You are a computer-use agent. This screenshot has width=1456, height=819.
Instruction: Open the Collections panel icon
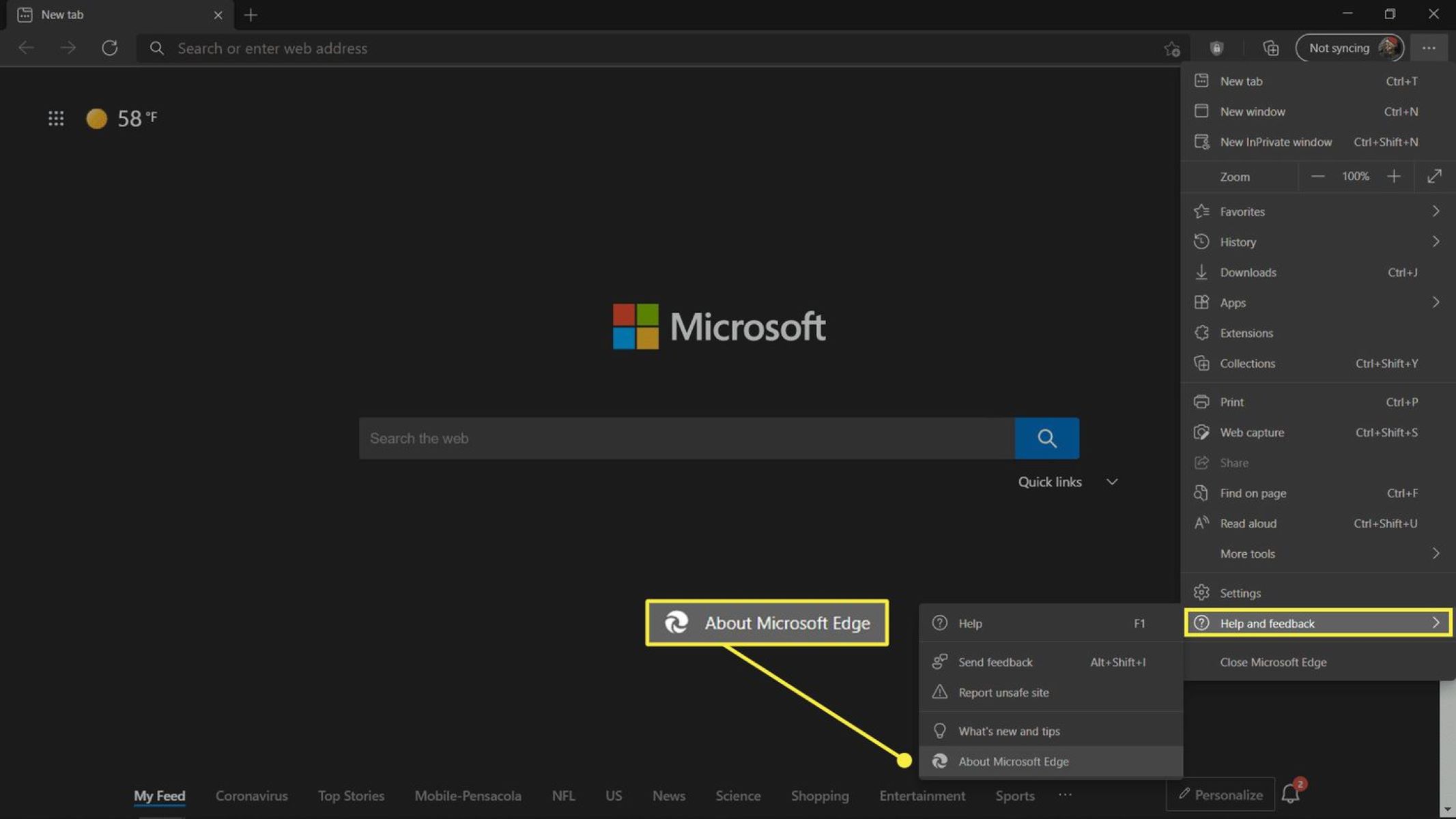[x=1270, y=47]
